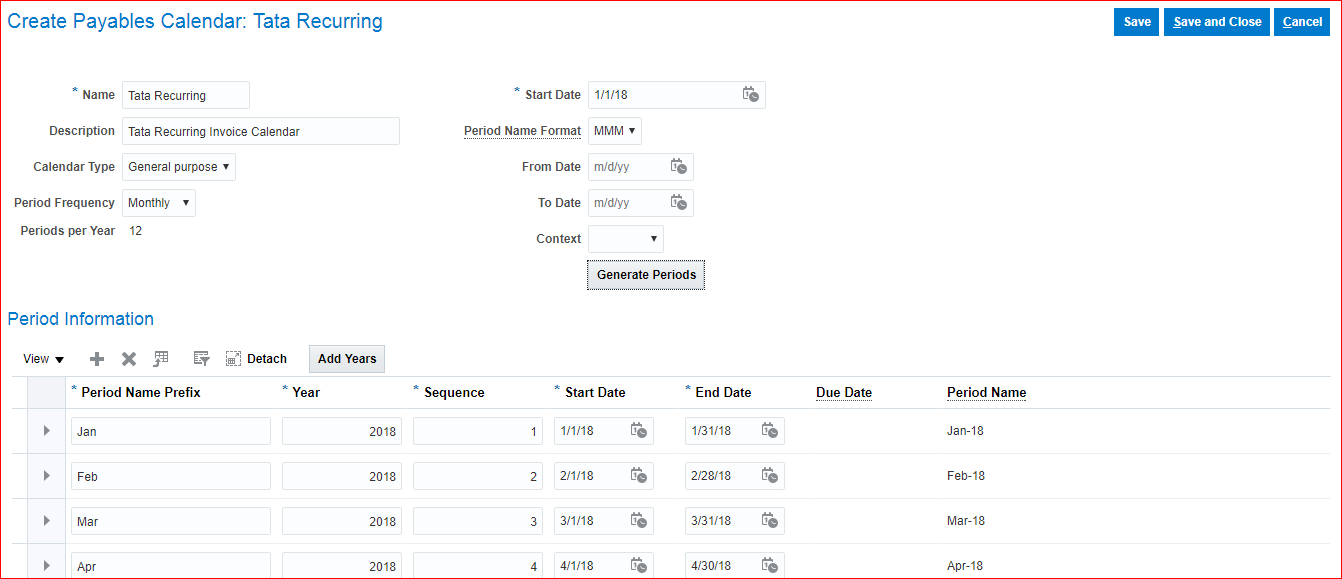Open the Period Name Format dropdown

pos(615,131)
